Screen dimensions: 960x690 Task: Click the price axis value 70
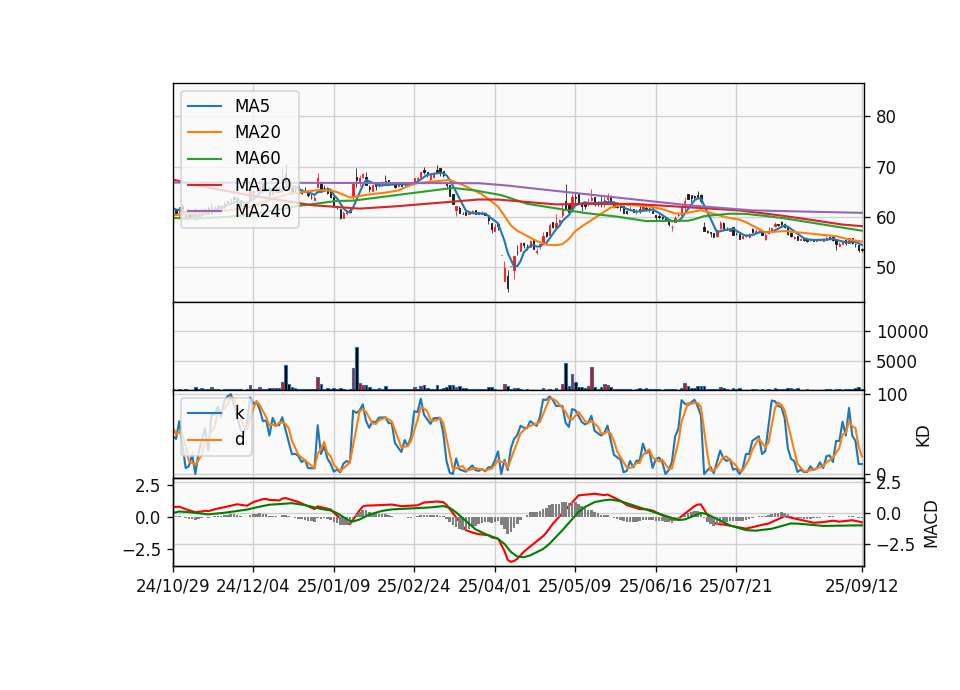(885, 167)
